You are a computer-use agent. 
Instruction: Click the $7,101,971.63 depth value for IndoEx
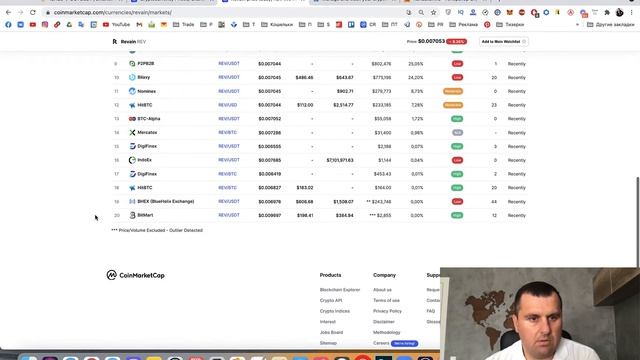(340, 160)
